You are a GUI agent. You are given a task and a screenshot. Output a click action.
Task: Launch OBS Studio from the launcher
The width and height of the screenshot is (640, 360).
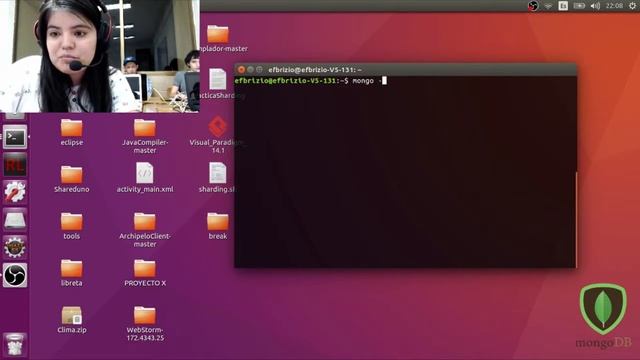click(15, 275)
